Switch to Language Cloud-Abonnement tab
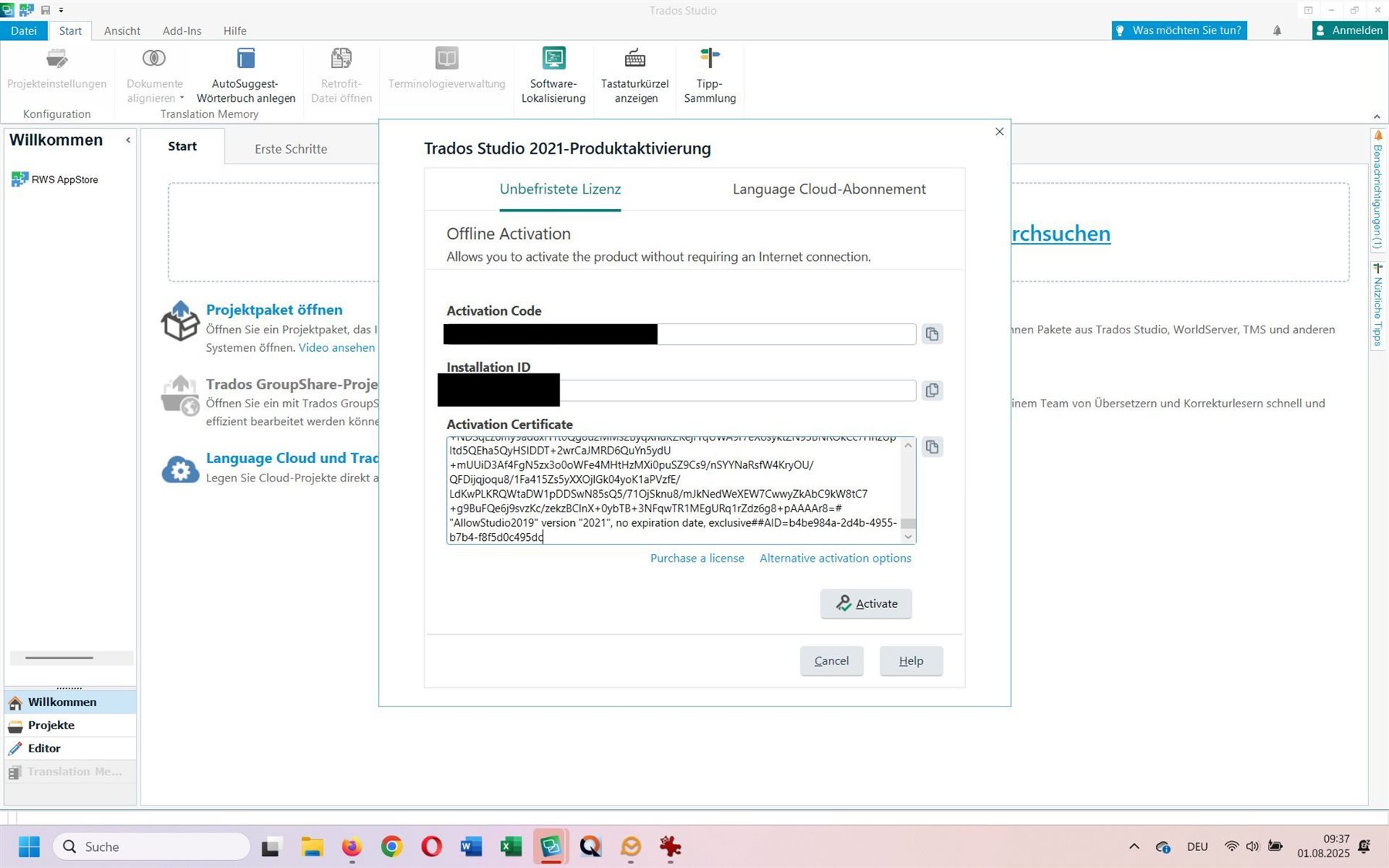 [828, 189]
